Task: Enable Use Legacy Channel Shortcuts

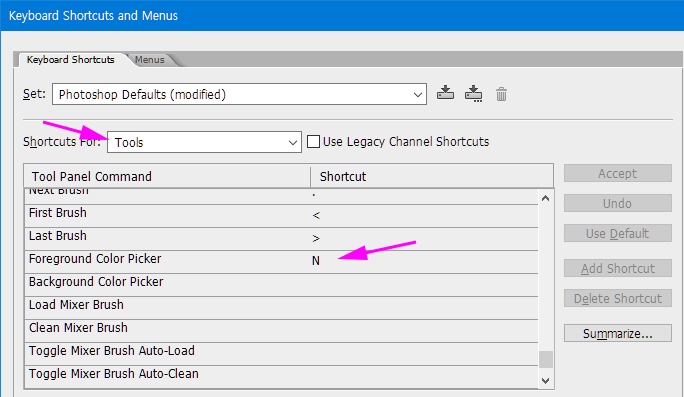Action: point(313,142)
